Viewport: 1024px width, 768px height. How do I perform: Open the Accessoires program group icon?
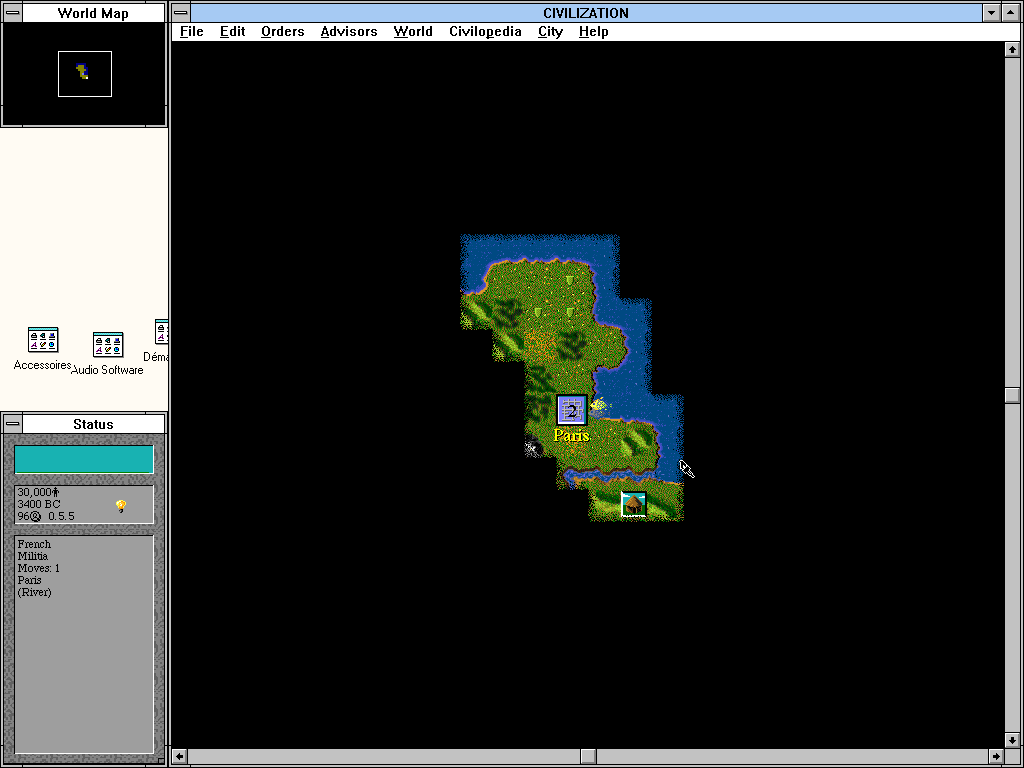click(x=43, y=340)
